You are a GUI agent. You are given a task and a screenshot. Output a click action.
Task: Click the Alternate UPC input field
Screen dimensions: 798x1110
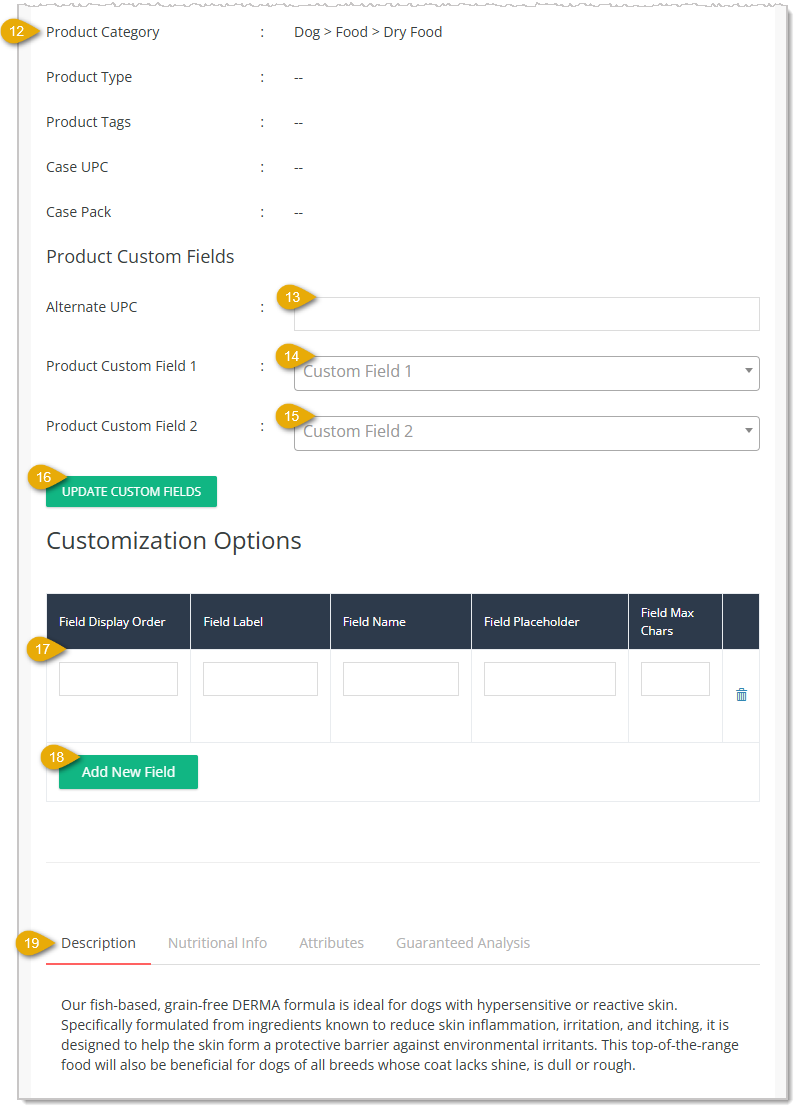pos(526,314)
